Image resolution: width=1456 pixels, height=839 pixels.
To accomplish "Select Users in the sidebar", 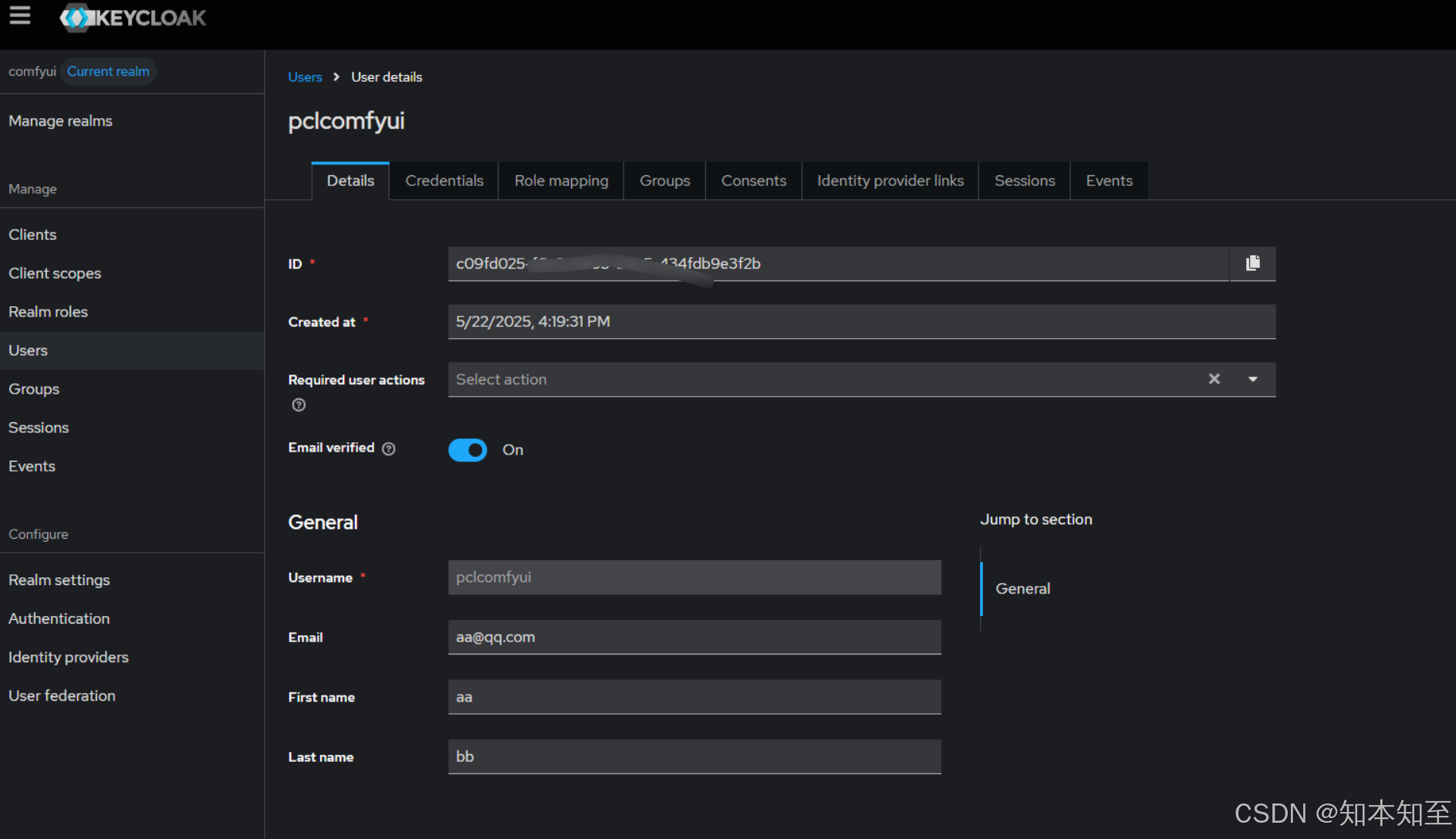I will coord(132,350).
